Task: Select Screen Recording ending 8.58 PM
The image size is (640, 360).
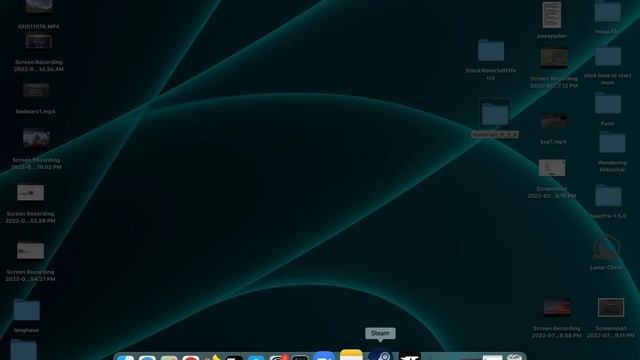Action: tap(557, 307)
